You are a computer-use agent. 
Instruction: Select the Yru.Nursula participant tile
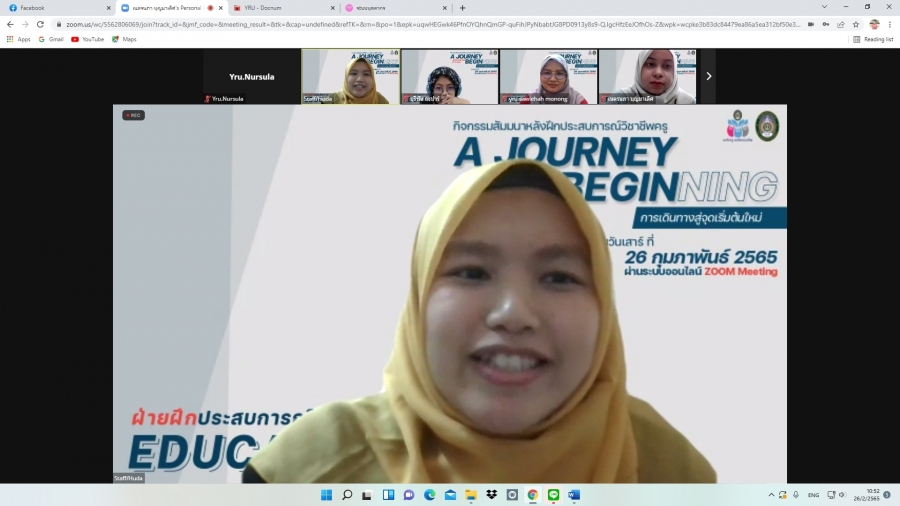click(x=251, y=77)
